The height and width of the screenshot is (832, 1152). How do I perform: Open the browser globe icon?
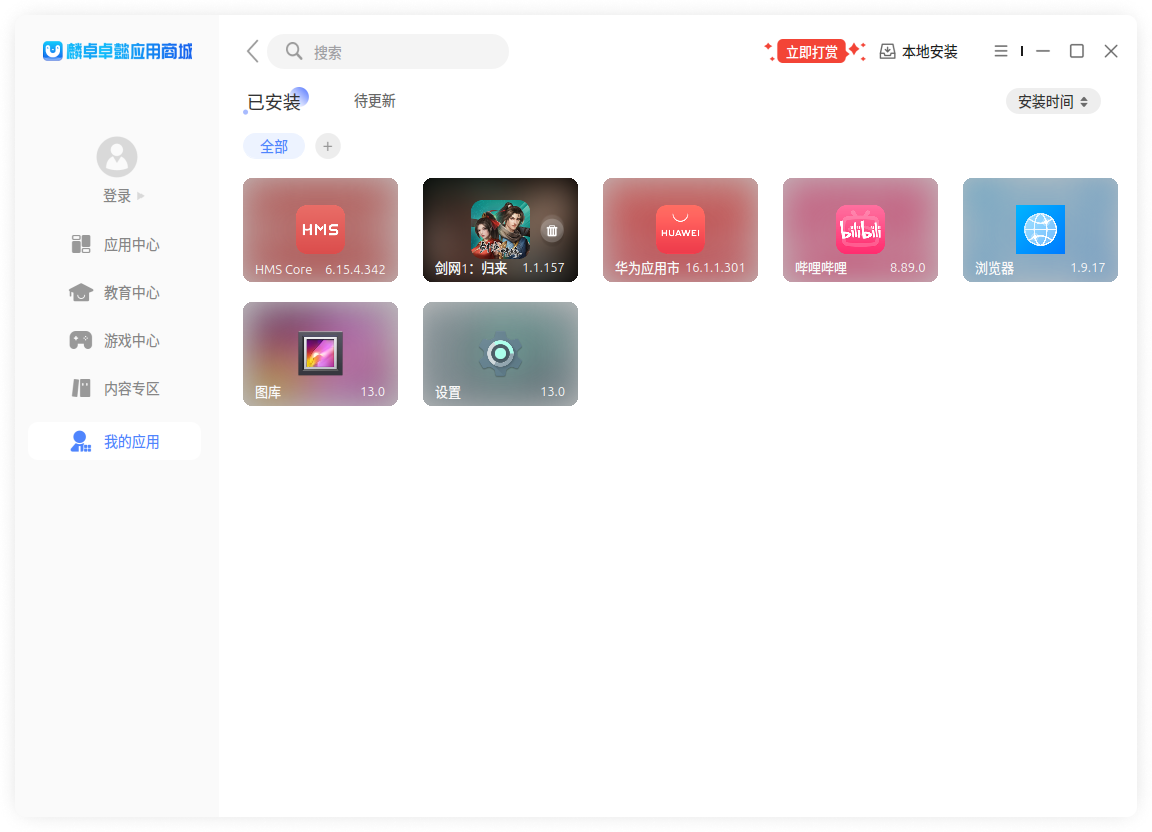(1040, 229)
